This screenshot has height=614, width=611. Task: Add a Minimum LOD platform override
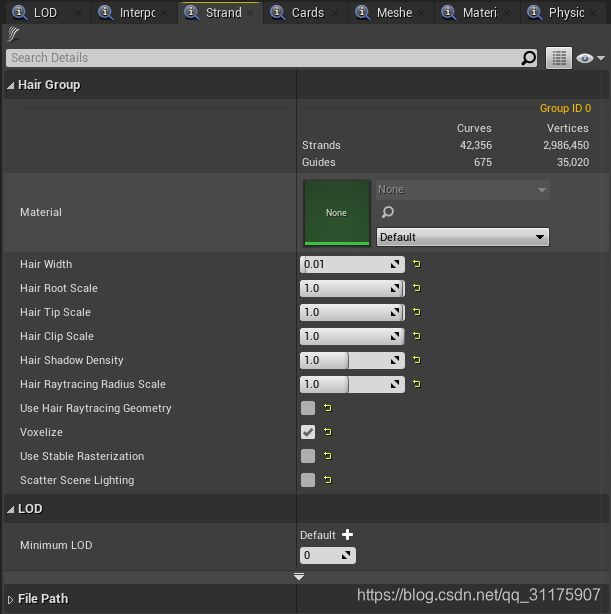pyautogui.click(x=347, y=535)
